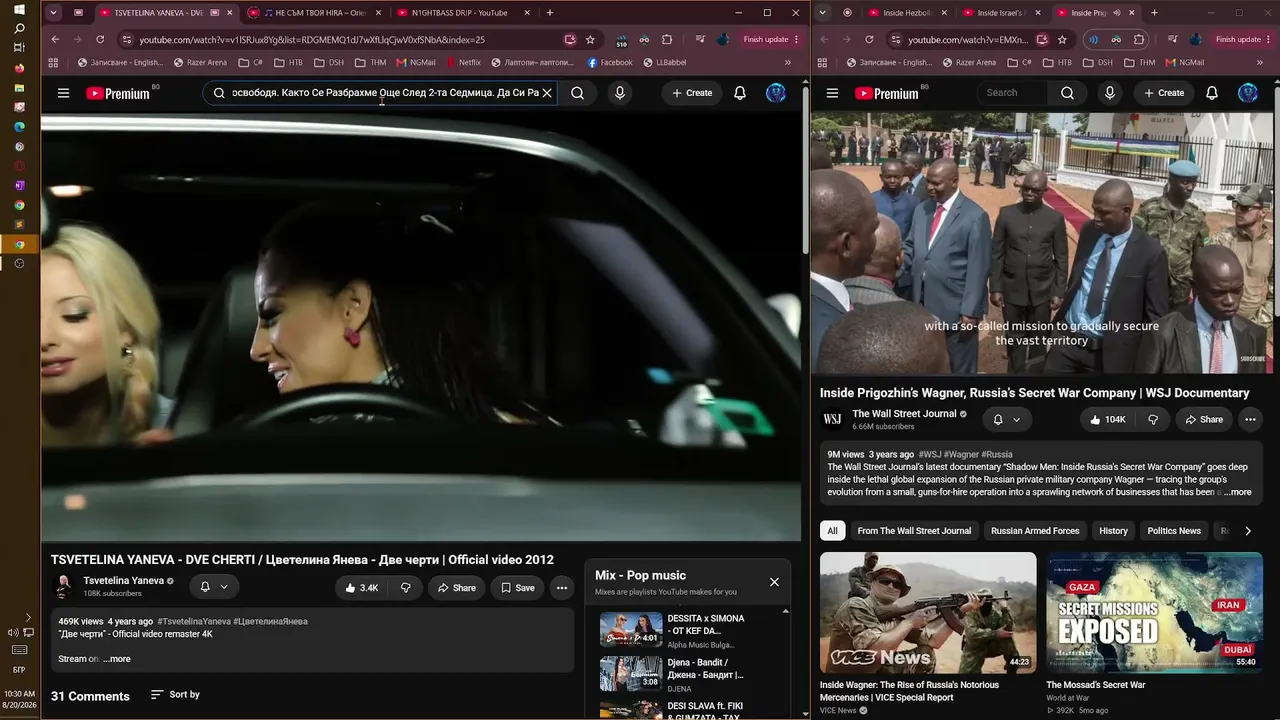
Task: Reload the page in the right browser window
Action: pyautogui.click(x=869, y=40)
